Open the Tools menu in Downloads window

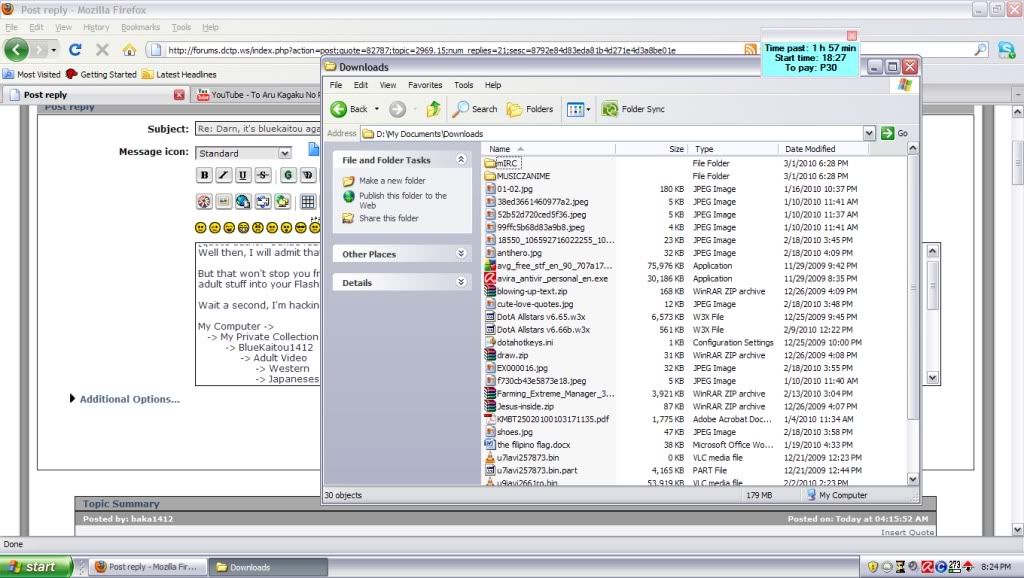coord(464,85)
